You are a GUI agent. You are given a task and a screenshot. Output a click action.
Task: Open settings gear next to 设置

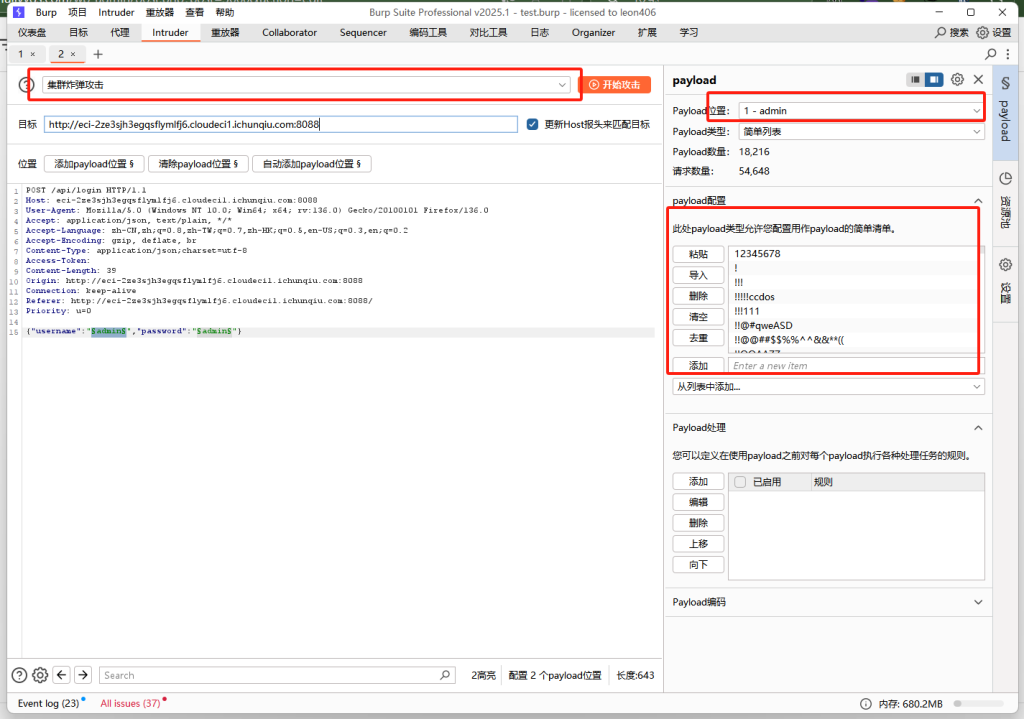pos(982,32)
